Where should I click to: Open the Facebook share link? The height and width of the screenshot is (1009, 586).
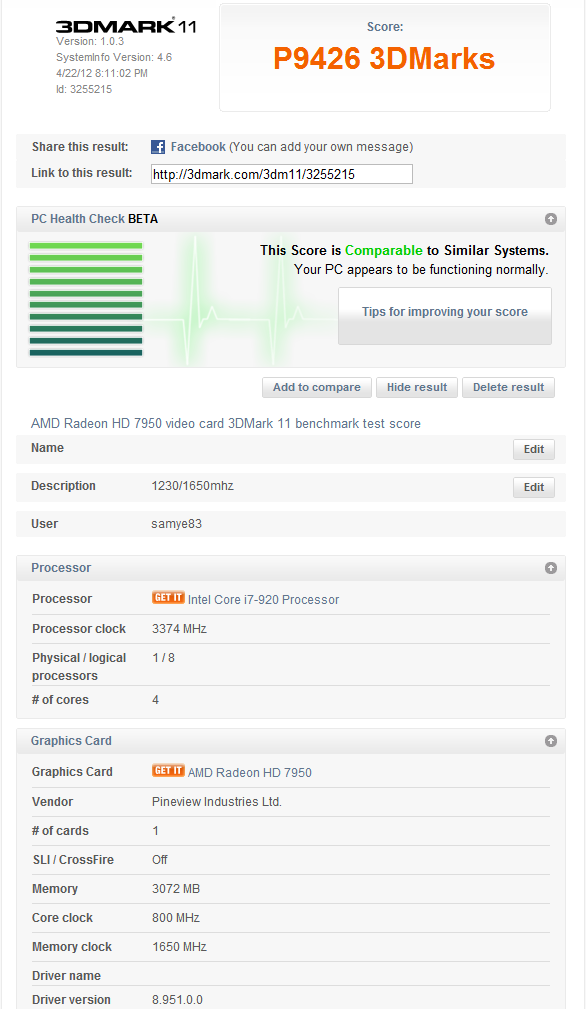coord(198,147)
